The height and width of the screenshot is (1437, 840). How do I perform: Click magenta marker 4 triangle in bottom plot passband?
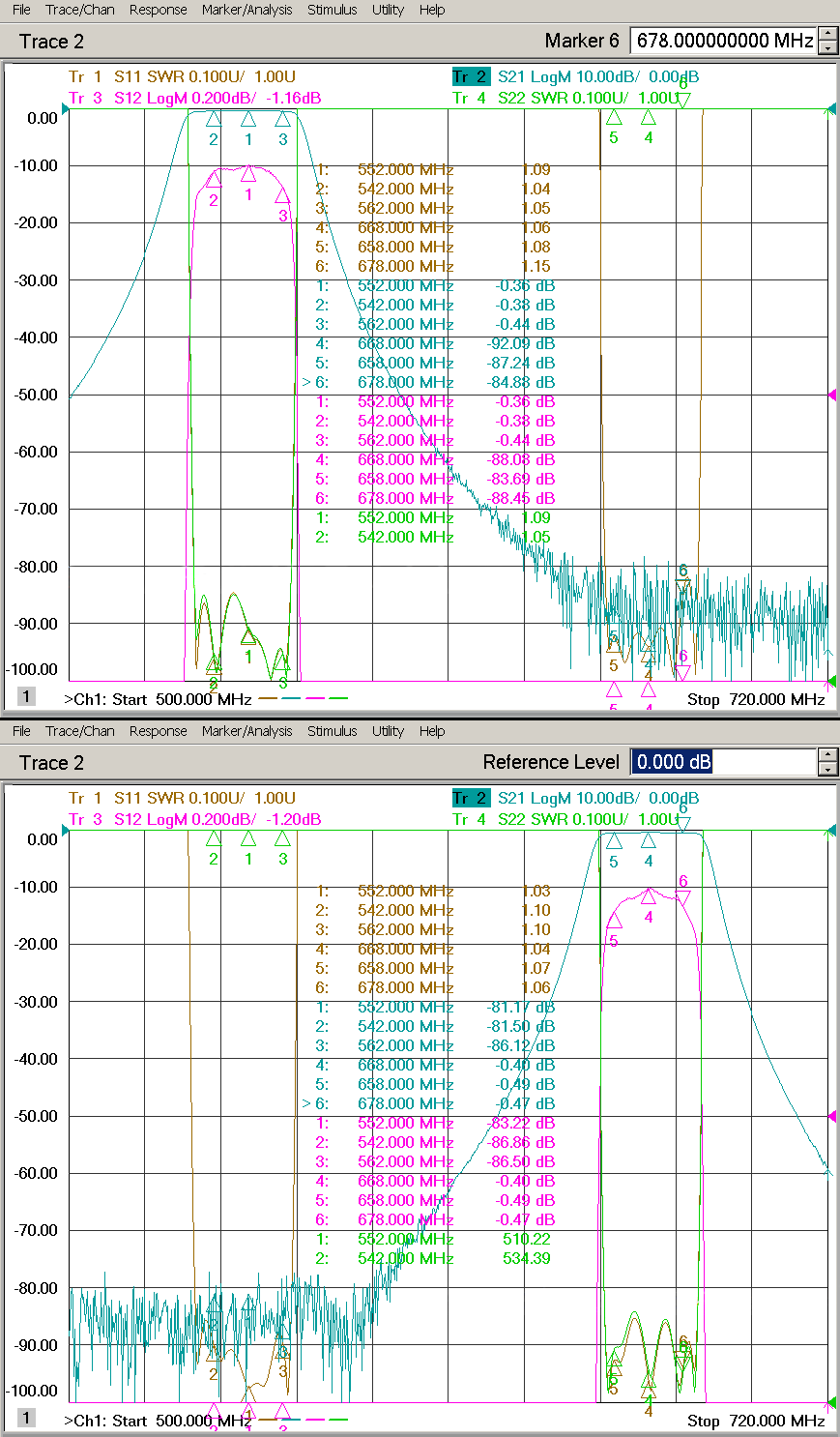point(649,895)
